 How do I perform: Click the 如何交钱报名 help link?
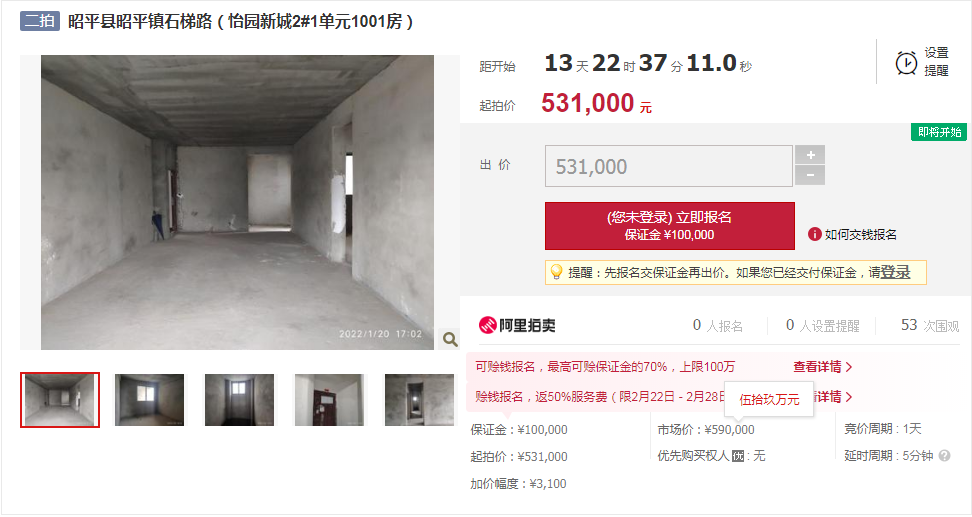(860, 234)
